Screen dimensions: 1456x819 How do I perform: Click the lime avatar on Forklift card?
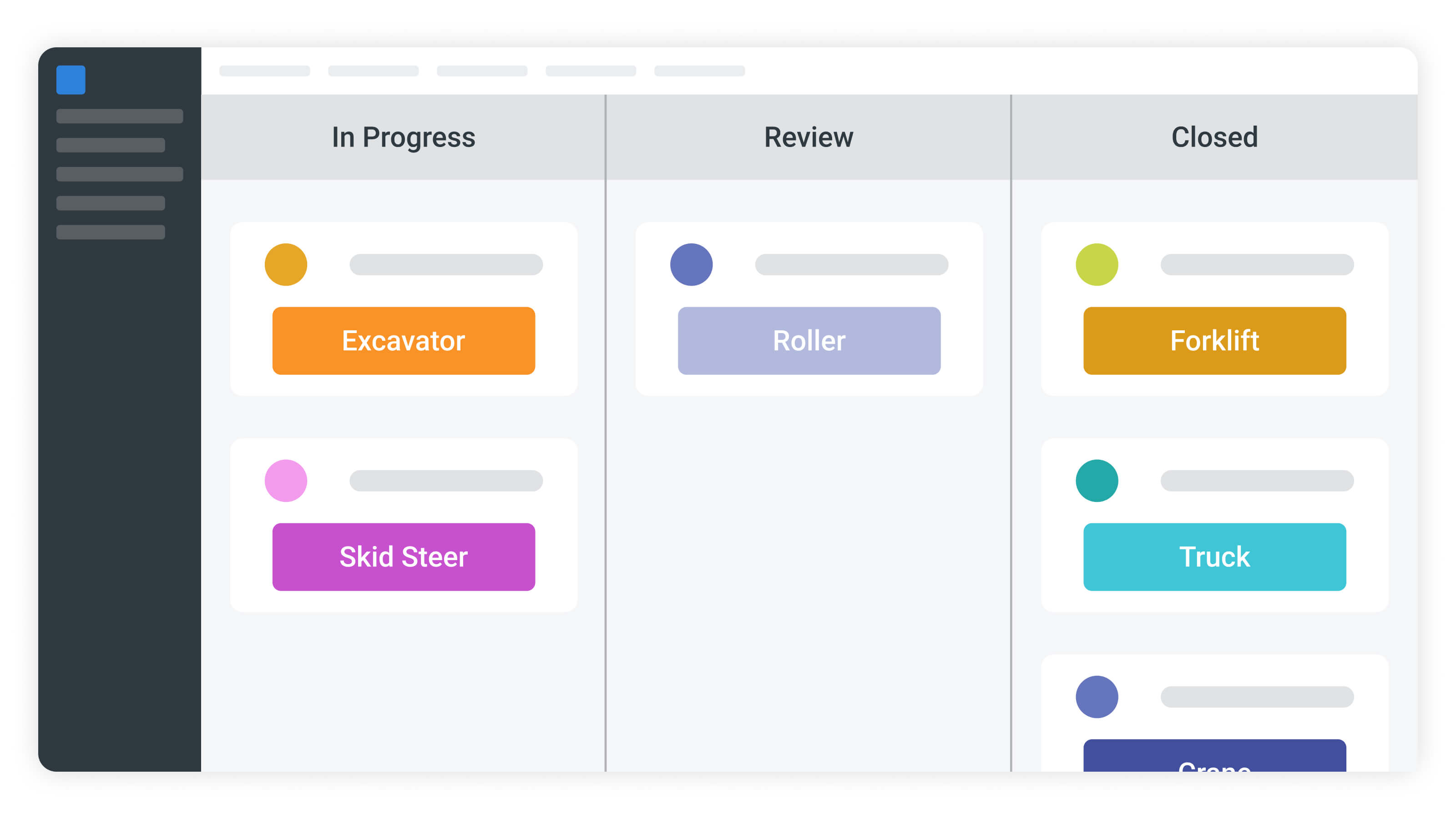tap(1097, 264)
